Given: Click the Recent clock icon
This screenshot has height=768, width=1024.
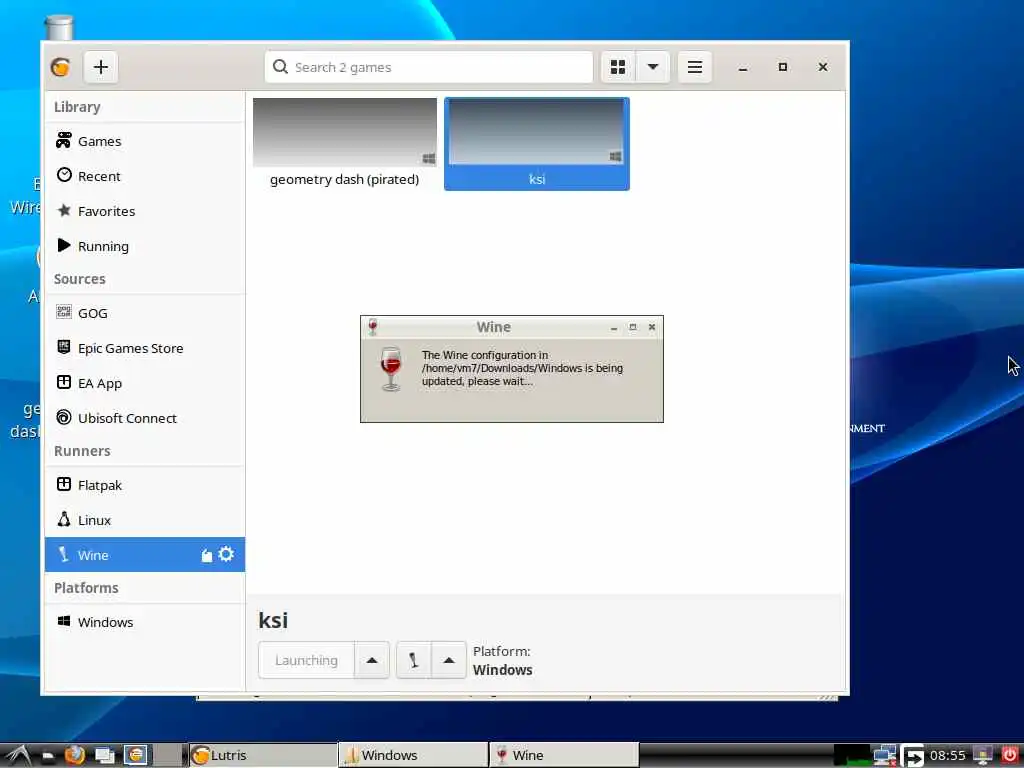Looking at the screenshot, I should [x=64, y=175].
